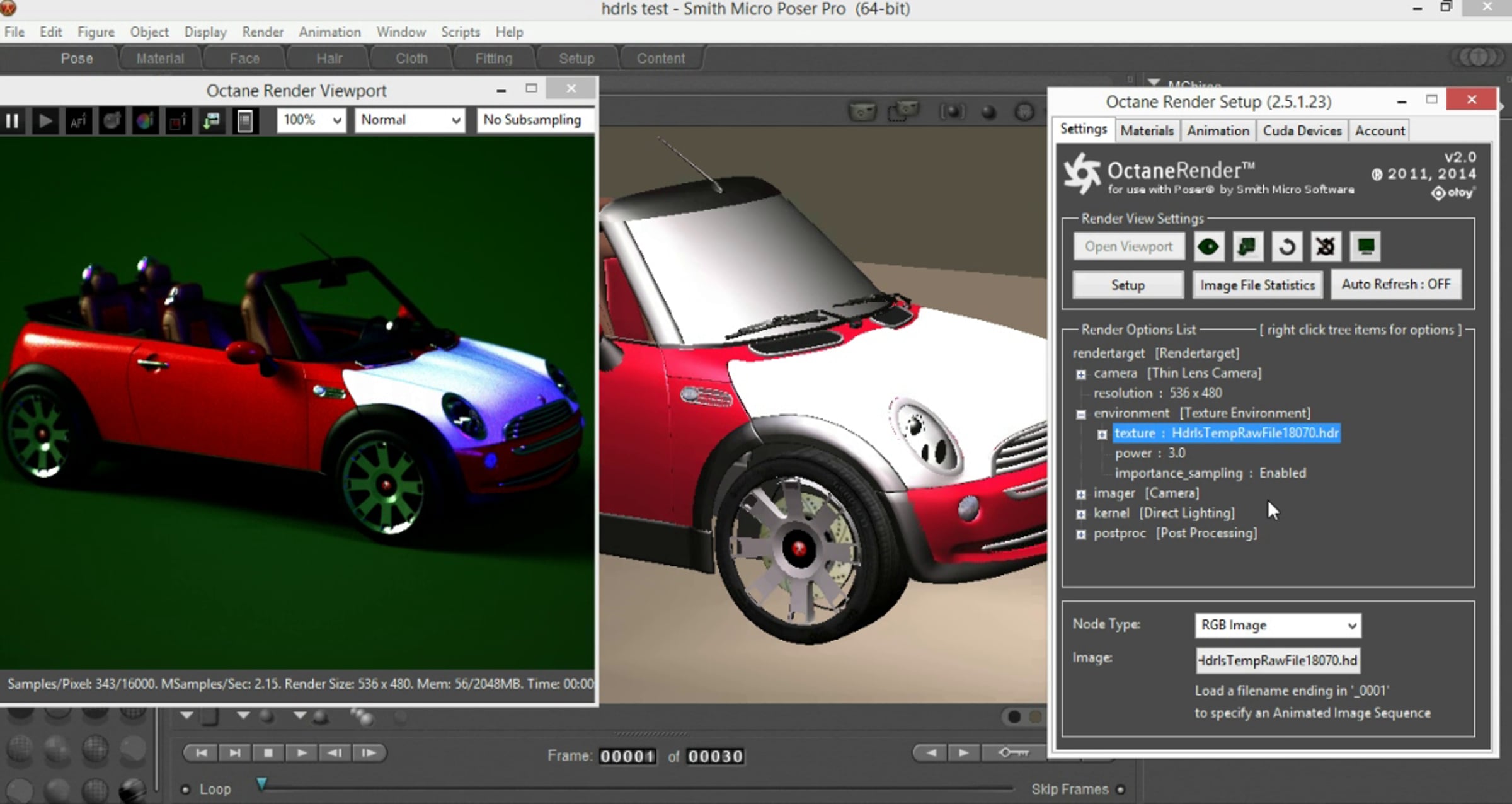Toggle Auto Refresh : OFF button
Viewport: 1512px width, 804px height.
click(1396, 285)
